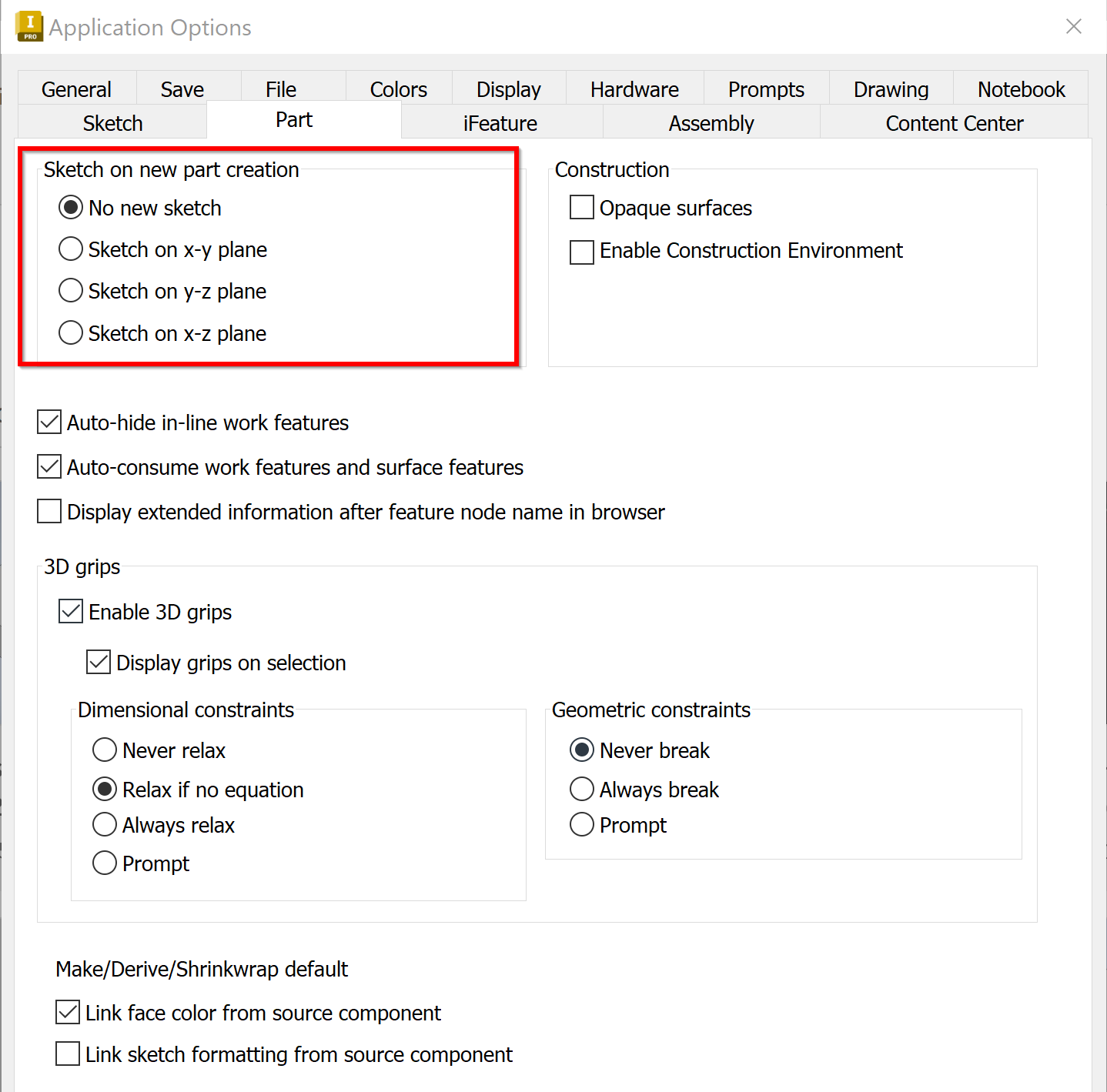Switch to the Sketch tab
Image resolution: width=1107 pixels, height=1092 pixels.
pos(112,122)
